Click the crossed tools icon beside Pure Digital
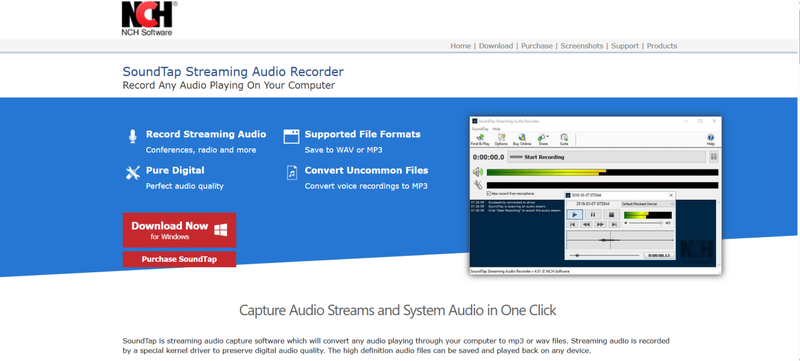Image resolution: width=800 pixels, height=361 pixels. tap(133, 172)
